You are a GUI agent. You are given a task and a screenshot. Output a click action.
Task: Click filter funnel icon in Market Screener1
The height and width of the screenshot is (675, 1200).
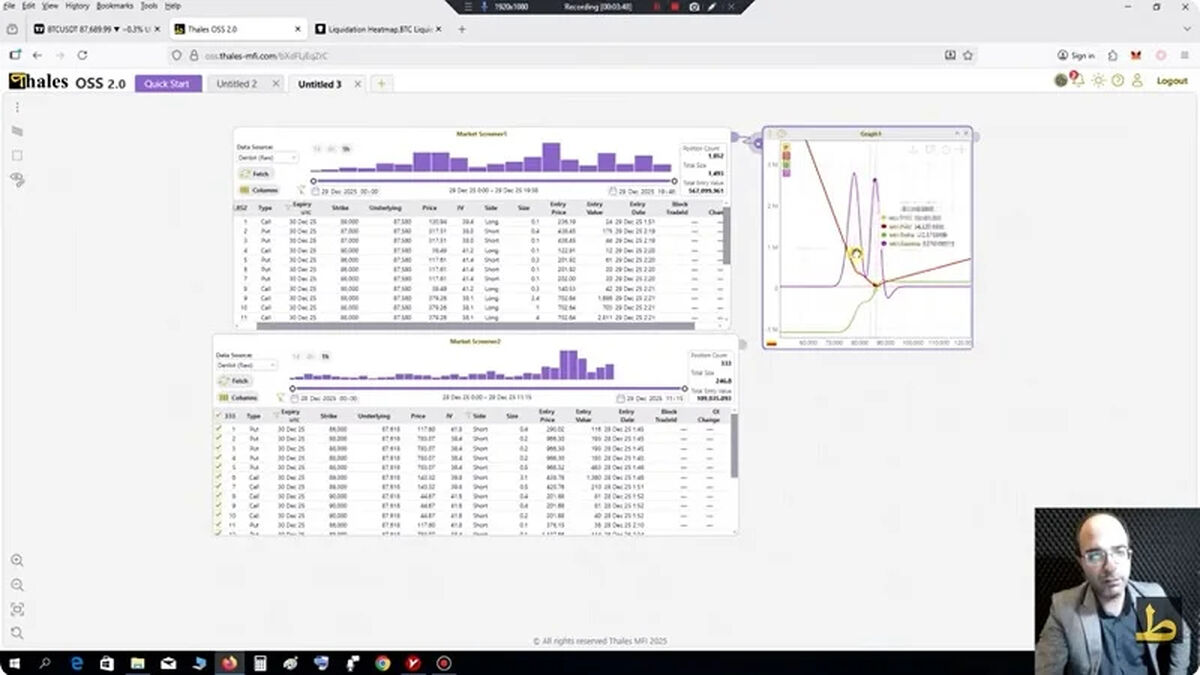click(x=301, y=188)
